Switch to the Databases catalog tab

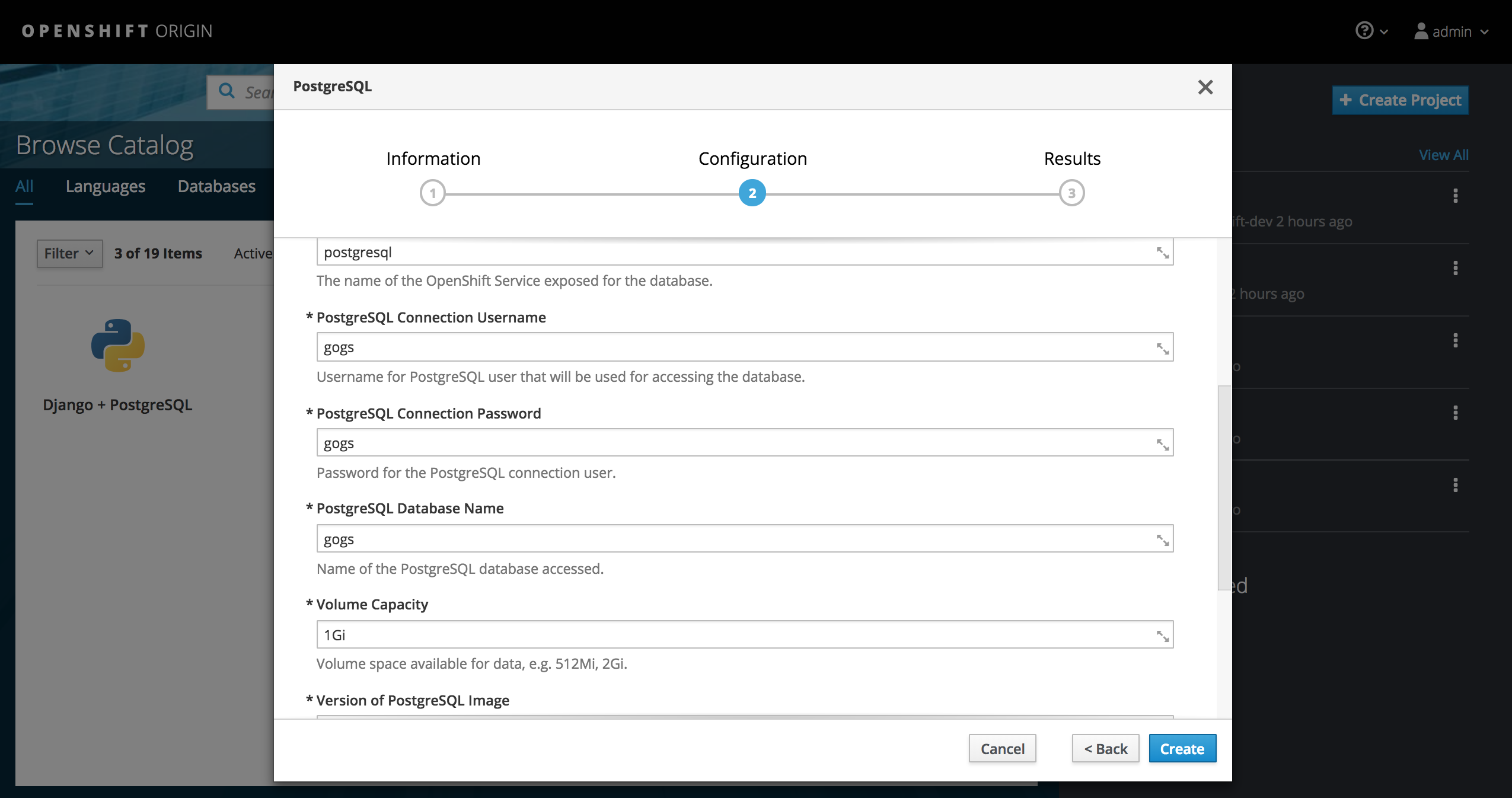[216, 186]
